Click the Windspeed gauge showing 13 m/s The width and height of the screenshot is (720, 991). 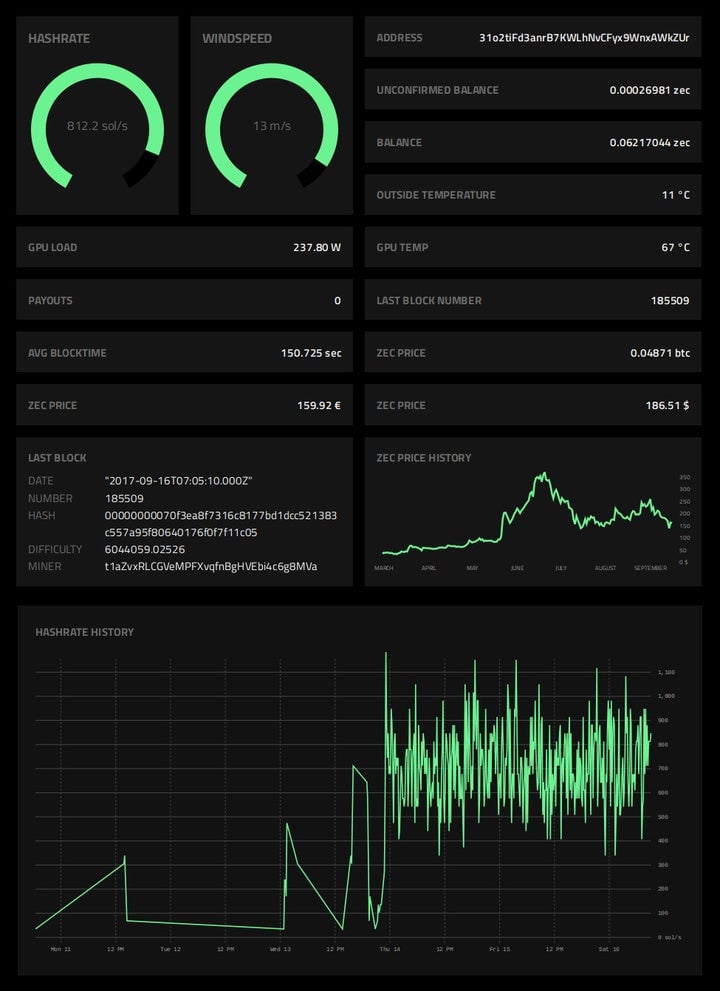click(x=272, y=125)
